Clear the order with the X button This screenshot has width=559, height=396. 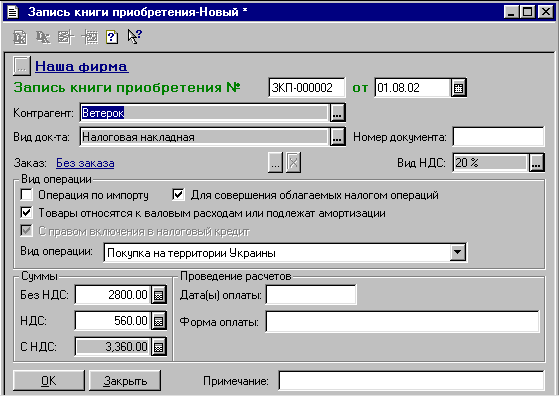pyautogui.click(x=293, y=163)
